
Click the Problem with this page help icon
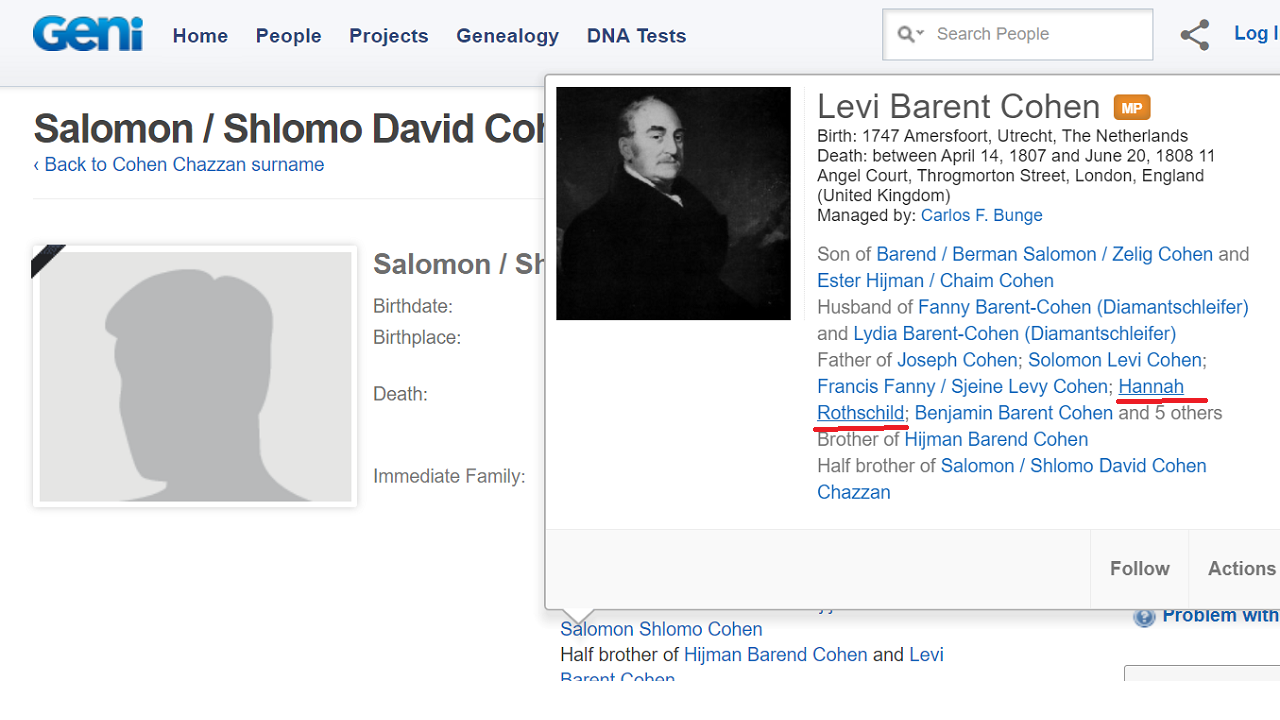pos(1144,617)
